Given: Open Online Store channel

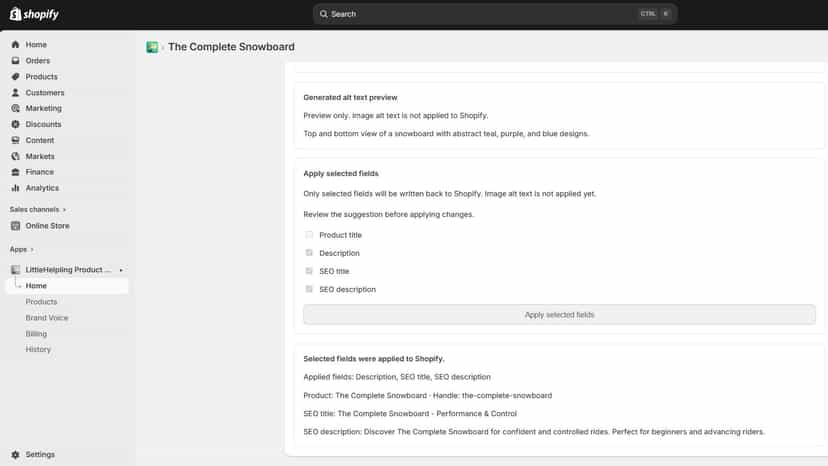Looking at the screenshot, I should (48, 226).
